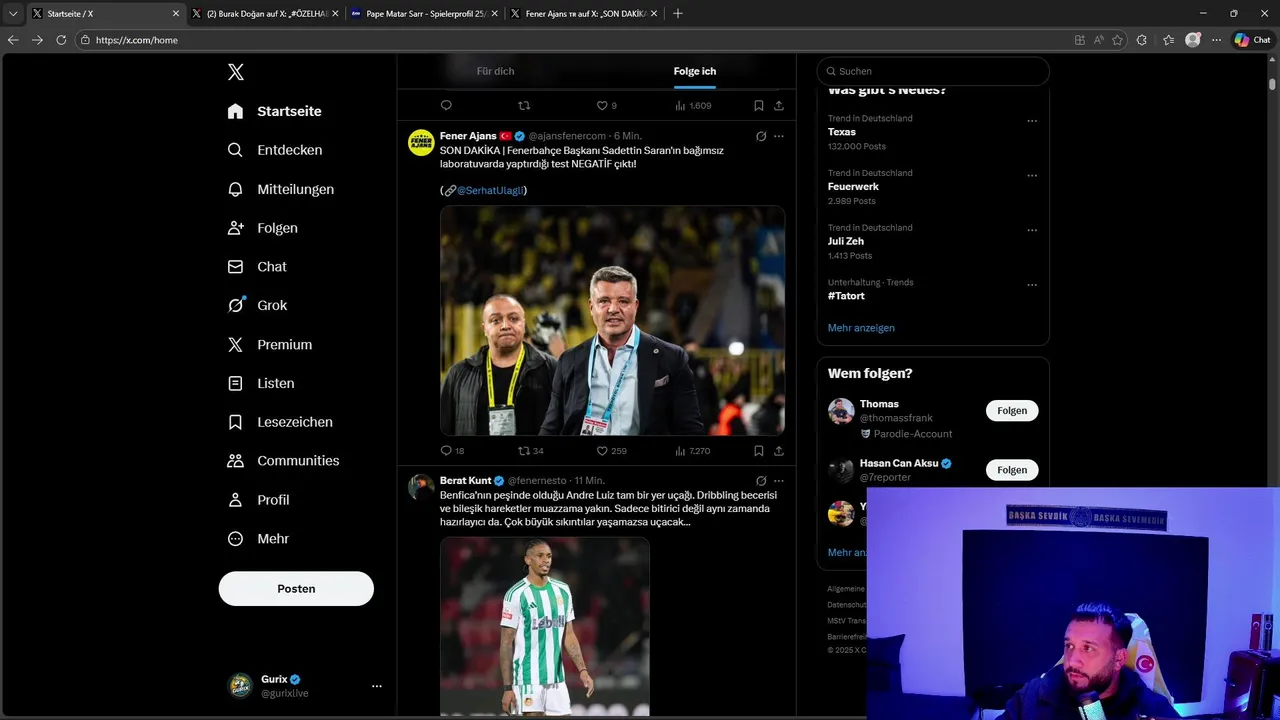Image resolution: width=1280 pixels, height=720 pixels.
Task: Switch to the Burak Doğan auf X browser tab
Action: 264,14
